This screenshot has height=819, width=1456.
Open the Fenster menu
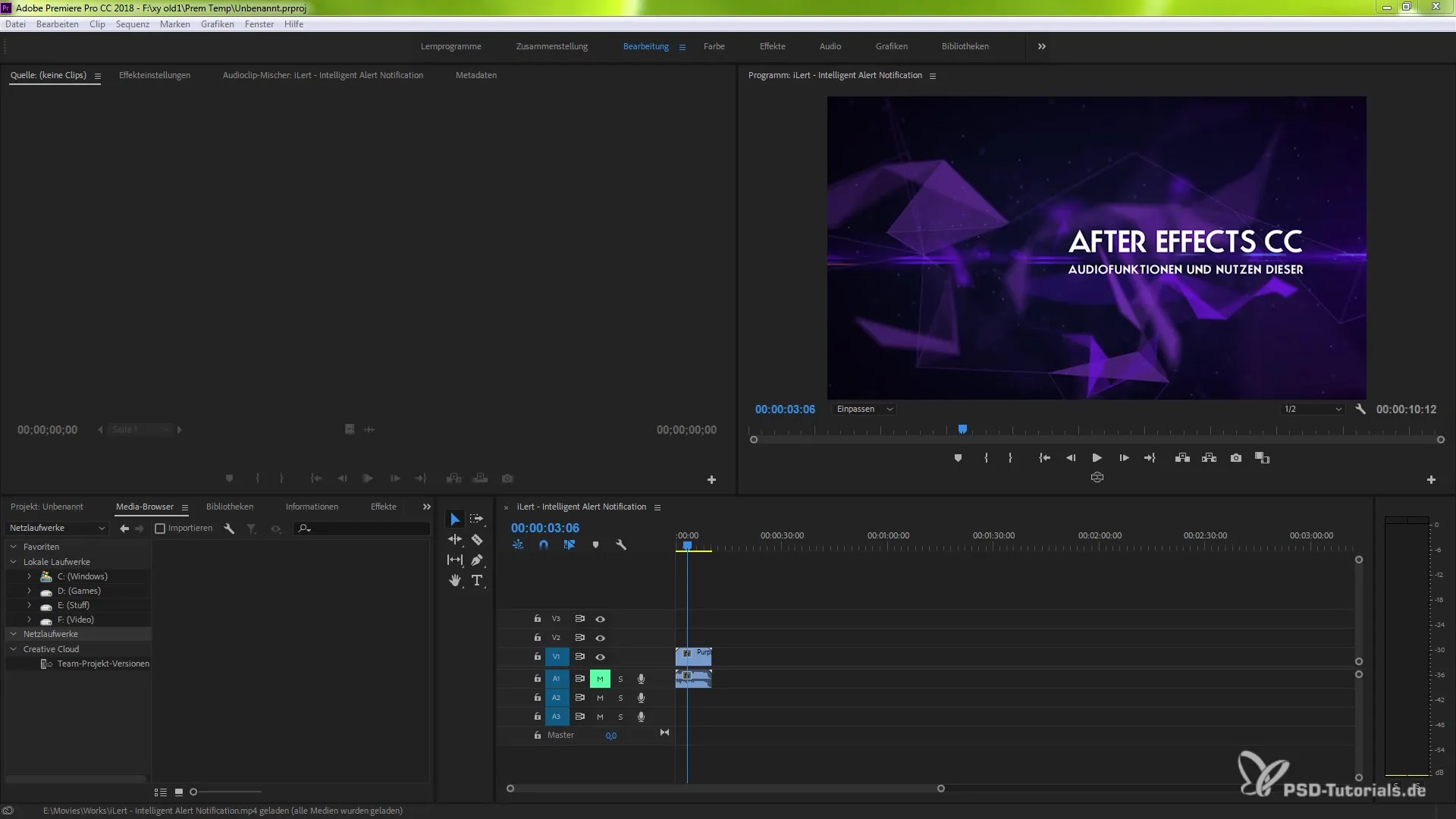tap(259, 24)
